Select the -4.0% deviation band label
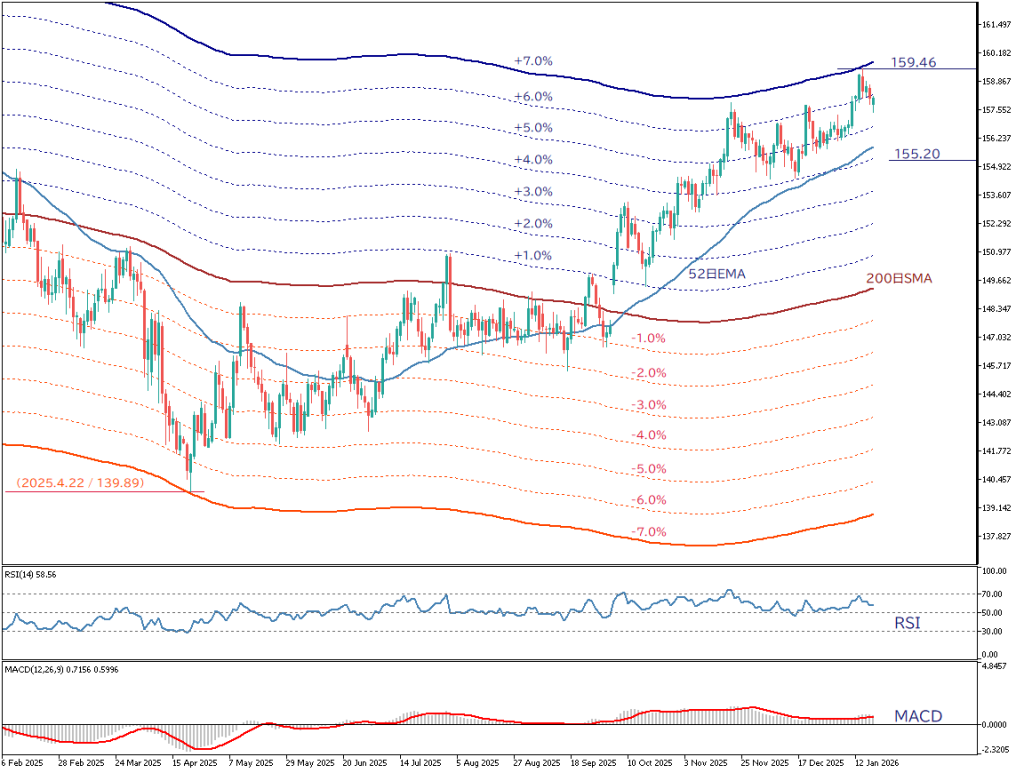Viewport: 1024px width, 773px height. point(650,435)
